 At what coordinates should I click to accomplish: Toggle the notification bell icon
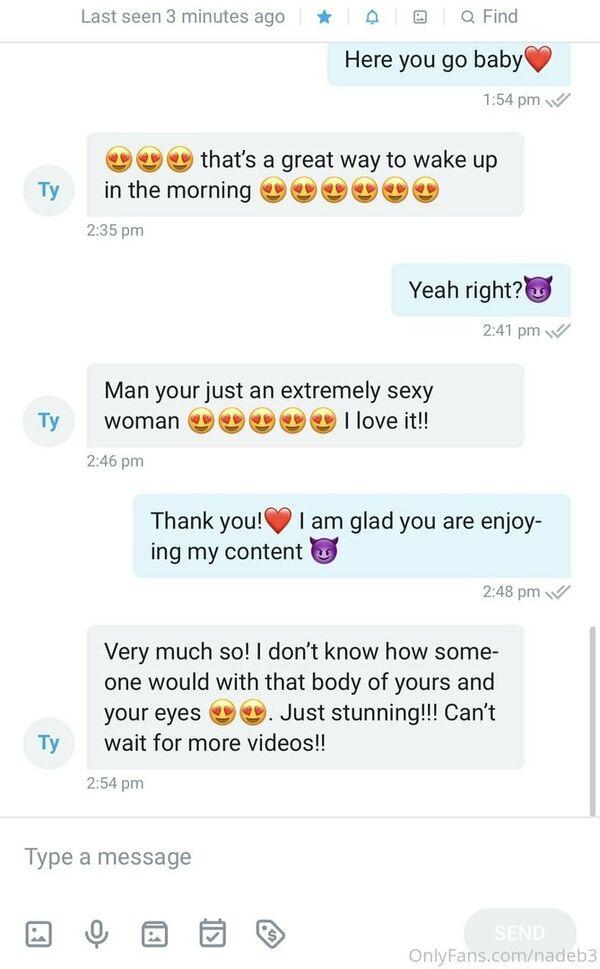pyautogui.click(x=372, y=17)
